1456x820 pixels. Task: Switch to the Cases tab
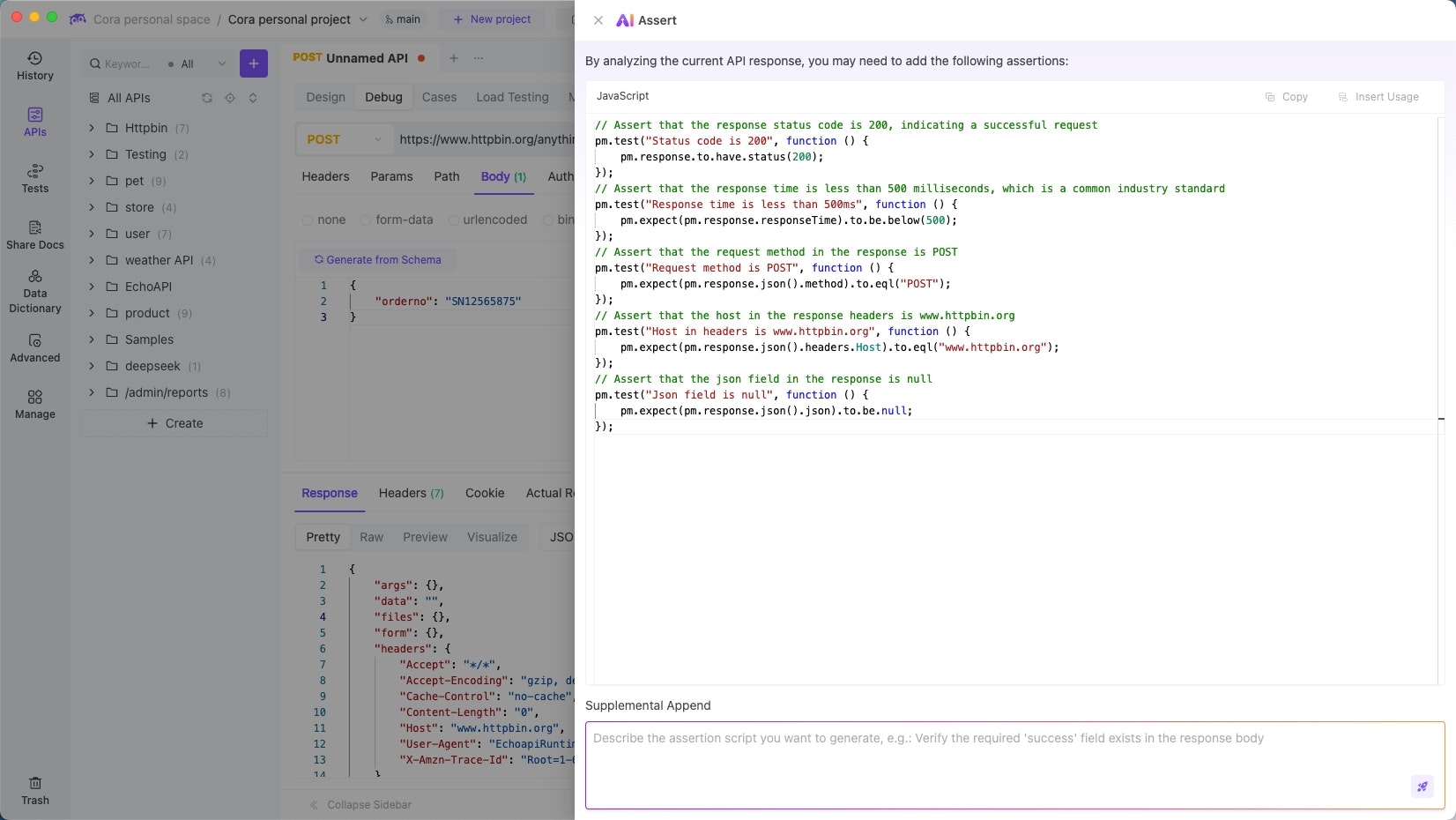coord(440,97)
